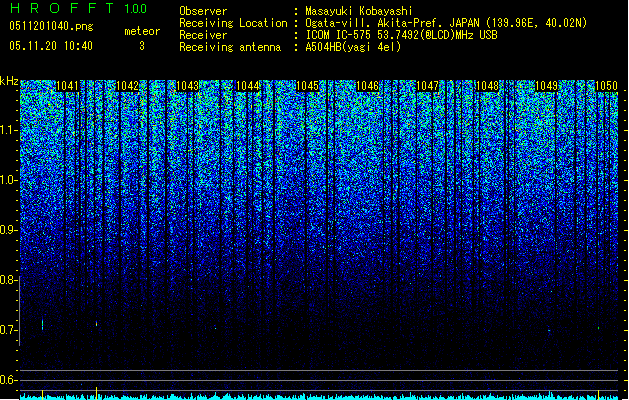Click the vertical gray detection range bar

pos(20,311)
